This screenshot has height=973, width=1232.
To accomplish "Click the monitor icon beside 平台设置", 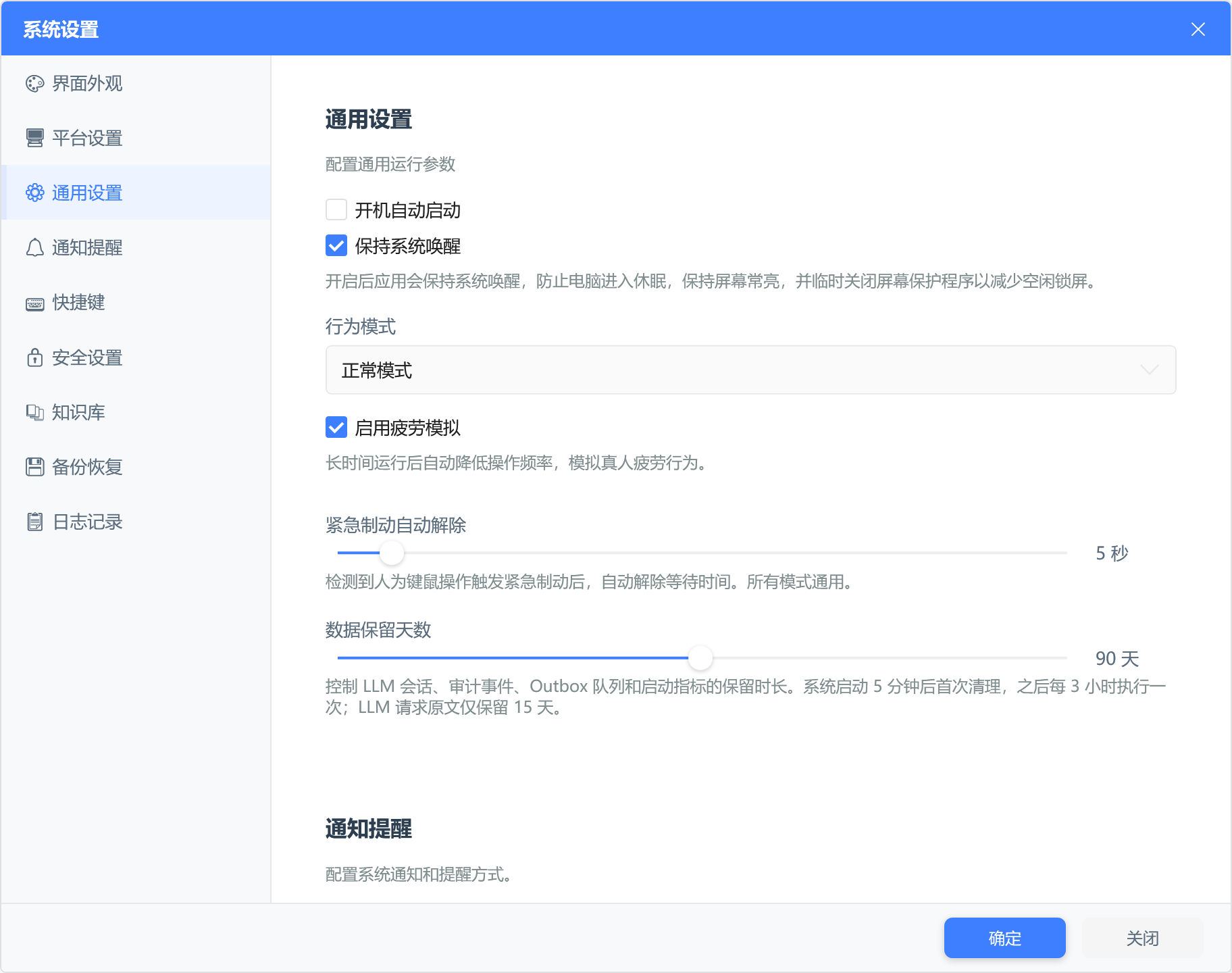I will point(34,139).
